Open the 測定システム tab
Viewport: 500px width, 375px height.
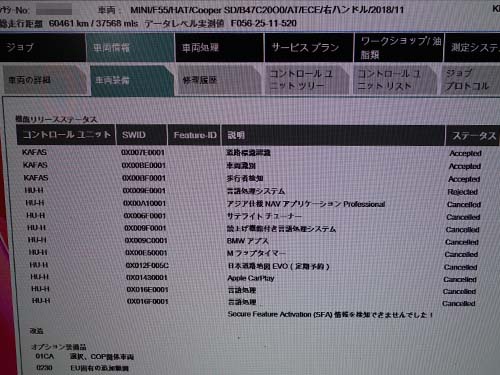[472, 47]
